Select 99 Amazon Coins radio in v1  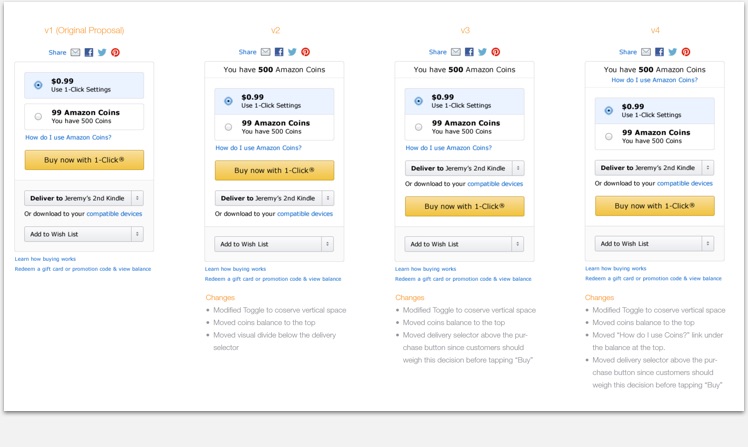point(38,116)
